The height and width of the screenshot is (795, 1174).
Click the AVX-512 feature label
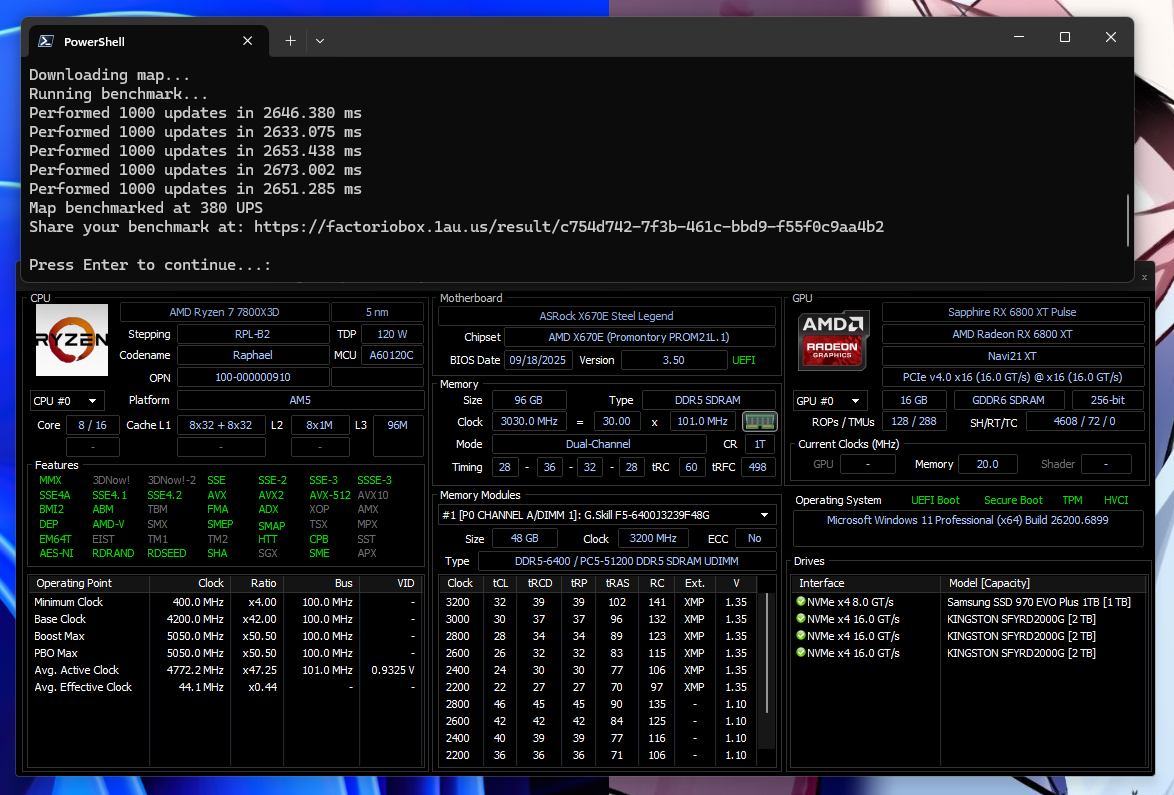329,495
